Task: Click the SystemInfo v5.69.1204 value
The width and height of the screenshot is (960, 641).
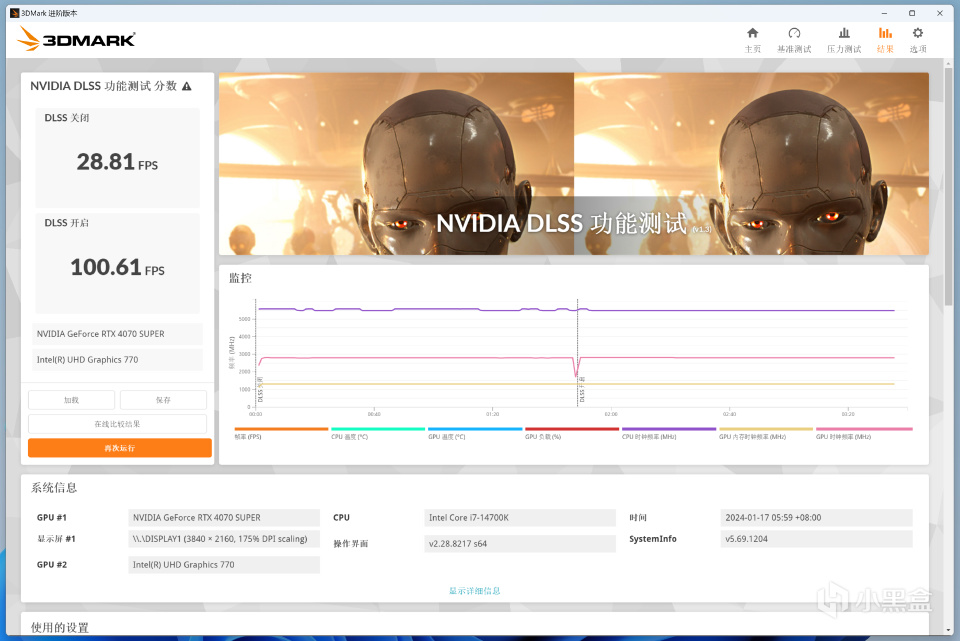Action: [816, 539]
